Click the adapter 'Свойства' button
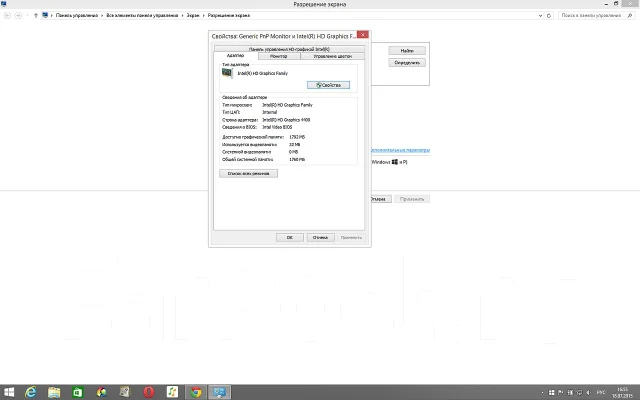Viewport: 640px width, 400px height. 328,85
